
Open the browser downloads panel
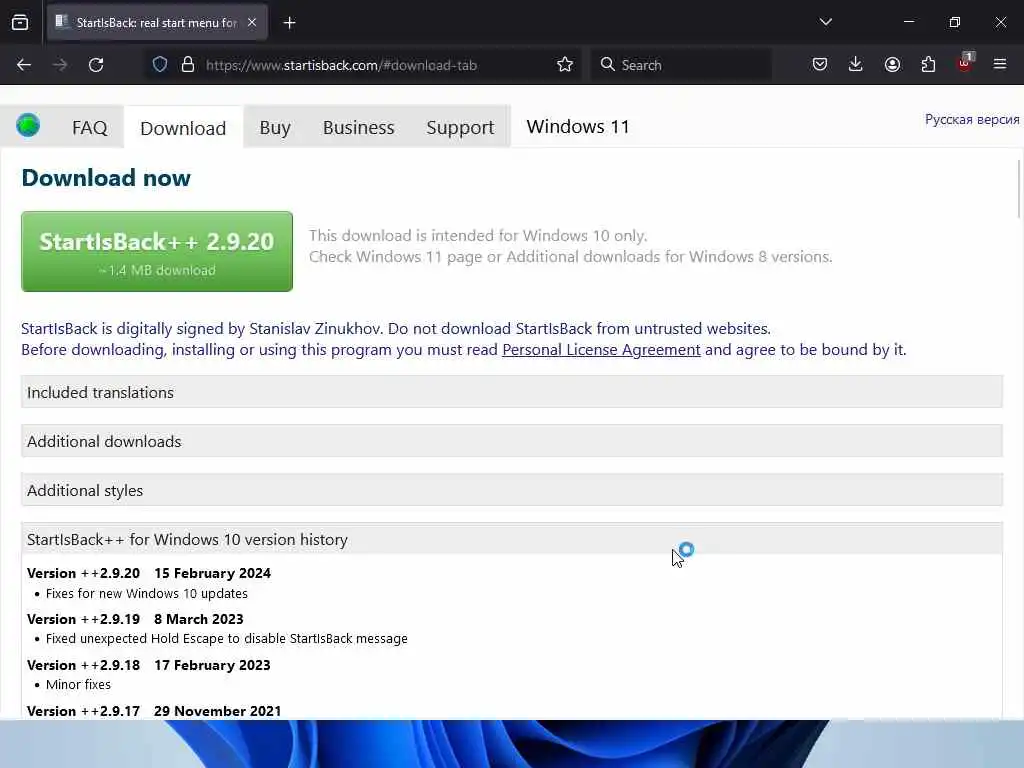click(x=856, y=64)
